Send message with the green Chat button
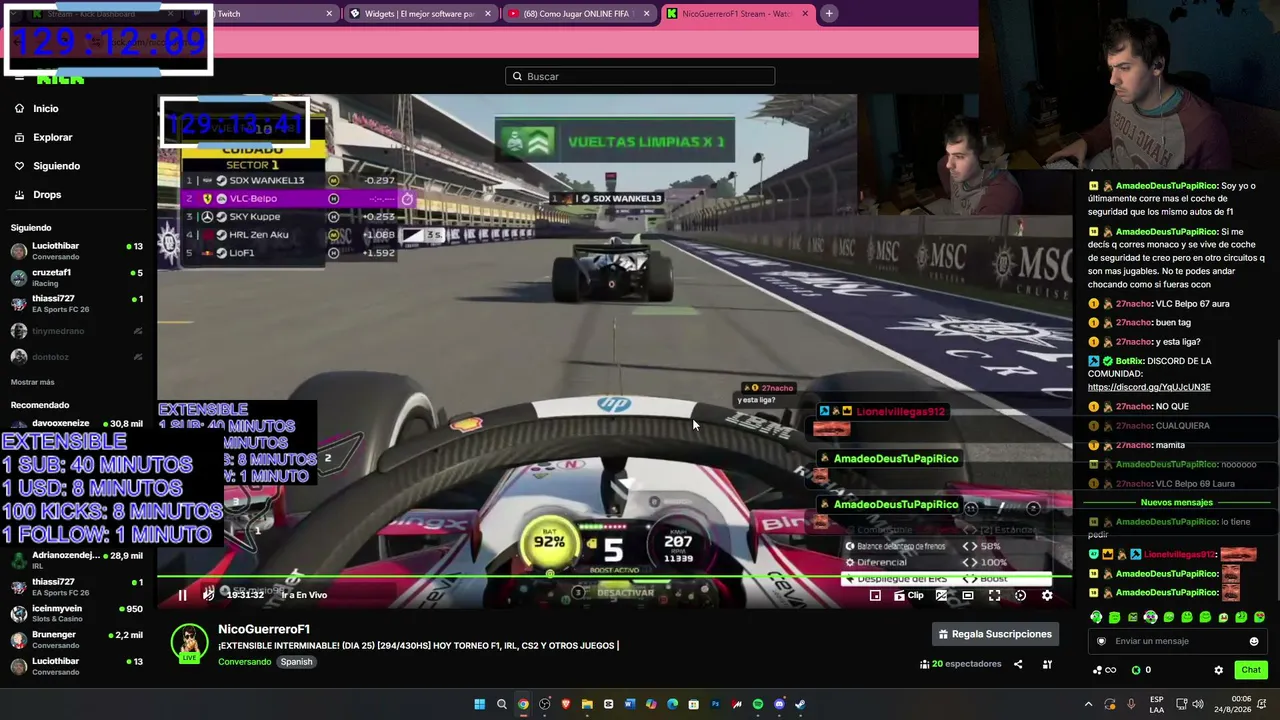This screenshot has height=720, width=1280. coord(1251,670)
